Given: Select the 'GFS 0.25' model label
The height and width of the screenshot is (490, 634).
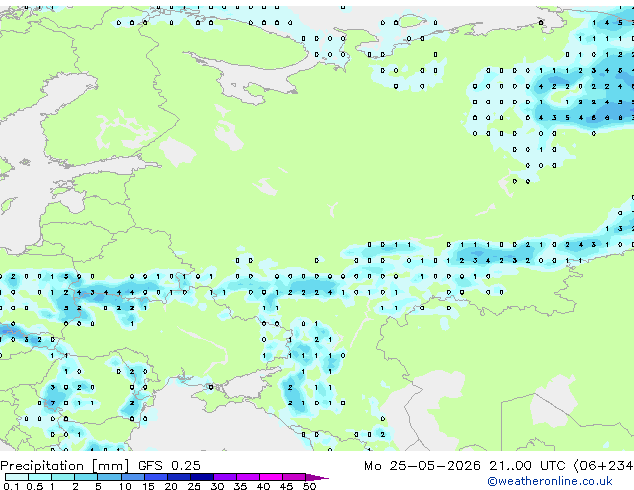Looking at the screenshot, I should coord(169,466).
